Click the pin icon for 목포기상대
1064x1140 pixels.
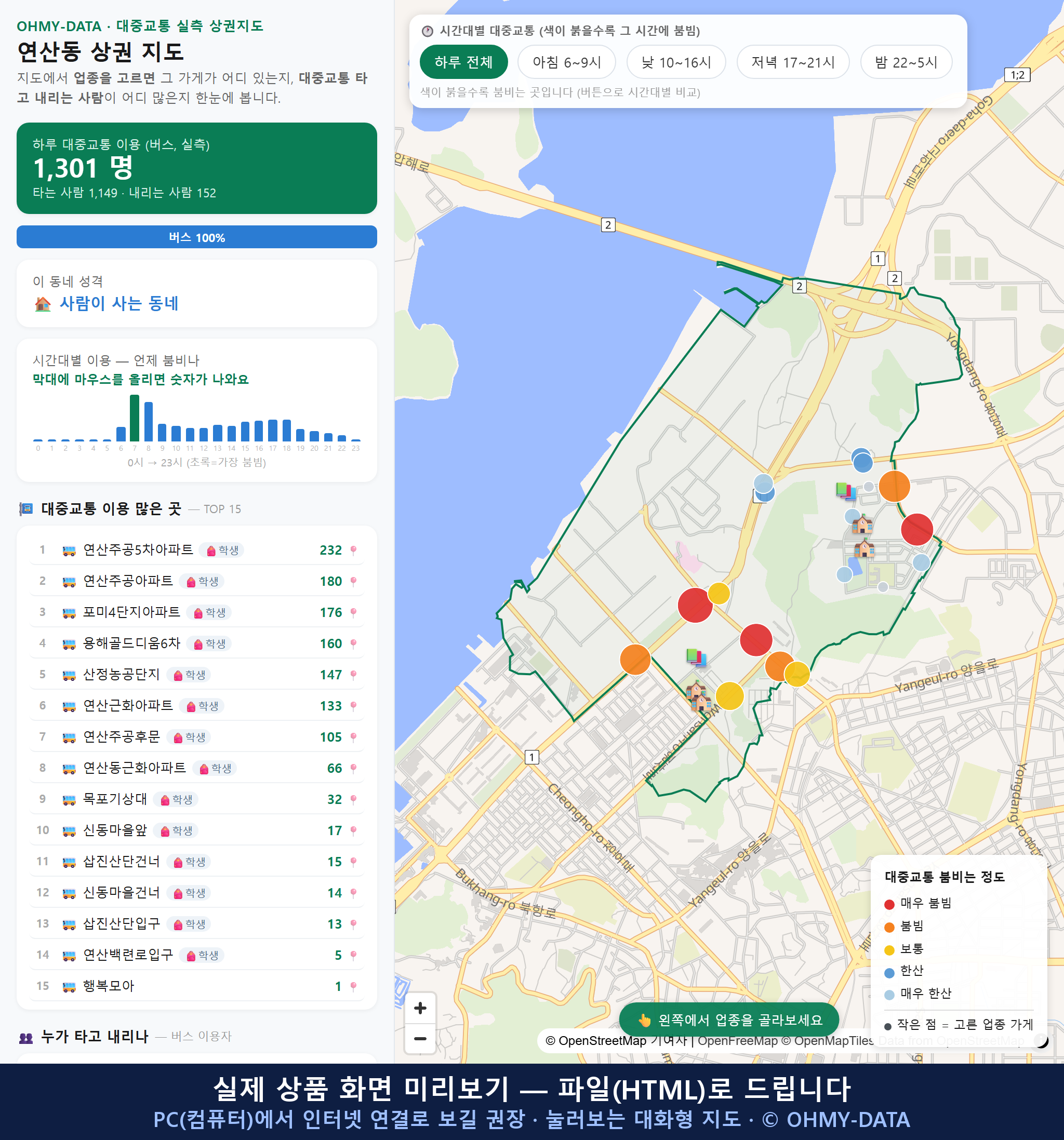click(353, 799)
